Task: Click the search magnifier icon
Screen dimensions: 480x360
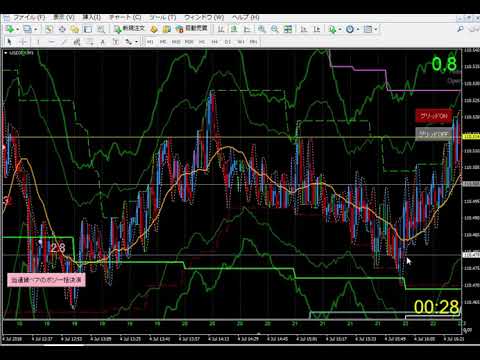Action: tap(460, 29)
